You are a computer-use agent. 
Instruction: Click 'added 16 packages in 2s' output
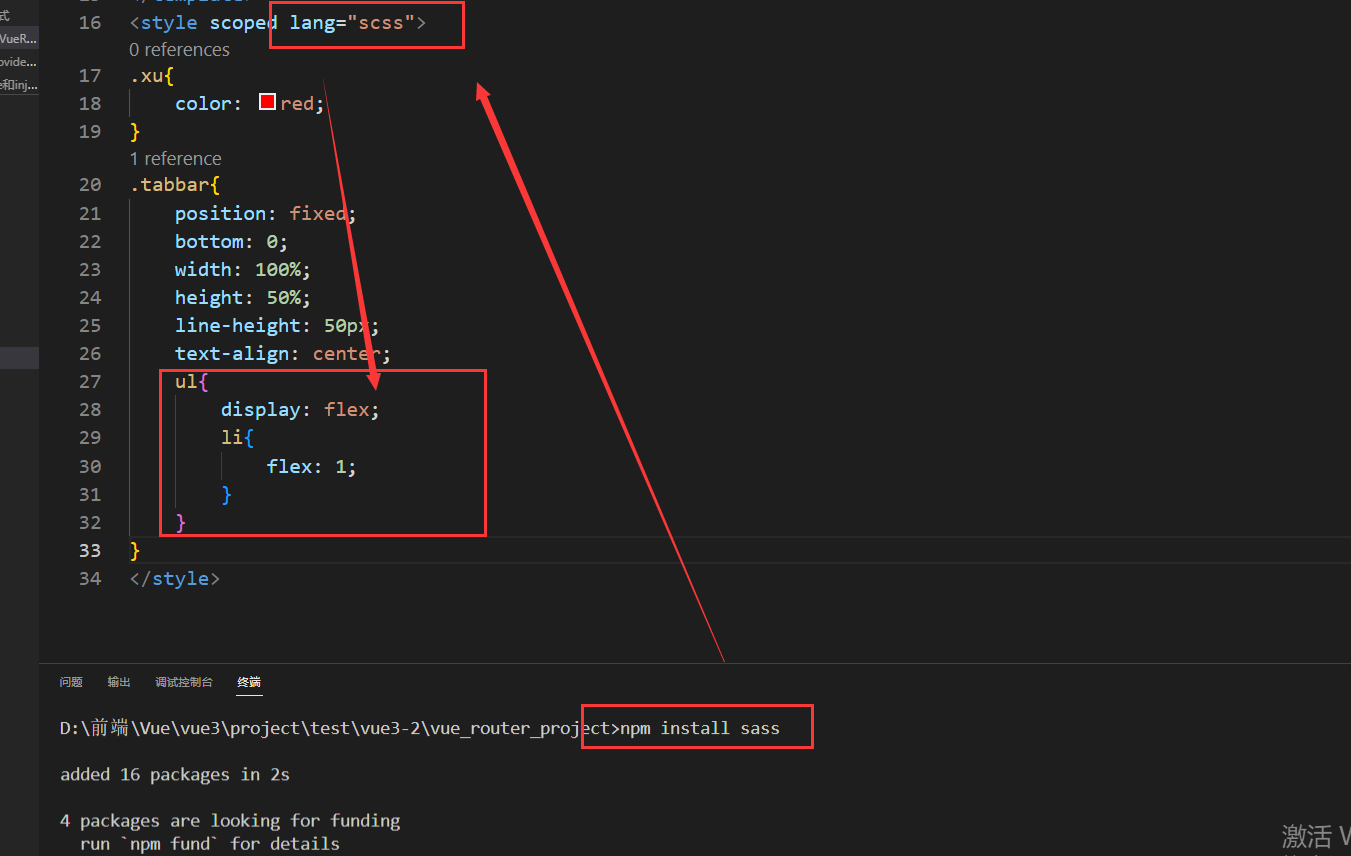tap(175, 774)
